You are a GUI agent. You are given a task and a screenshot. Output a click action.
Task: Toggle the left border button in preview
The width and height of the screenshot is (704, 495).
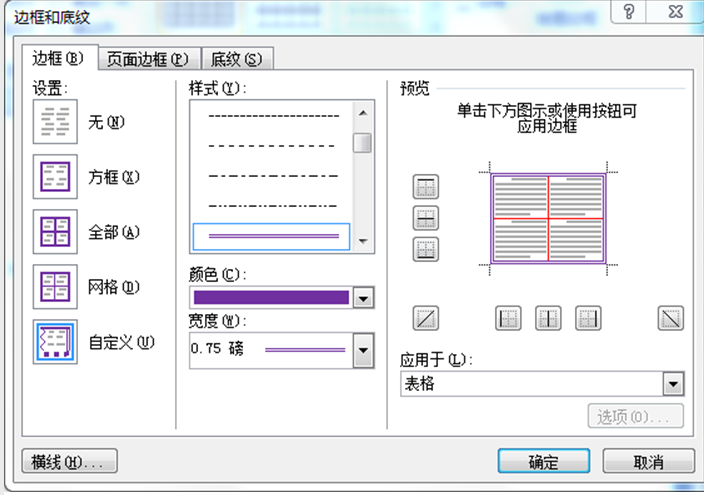509,319
